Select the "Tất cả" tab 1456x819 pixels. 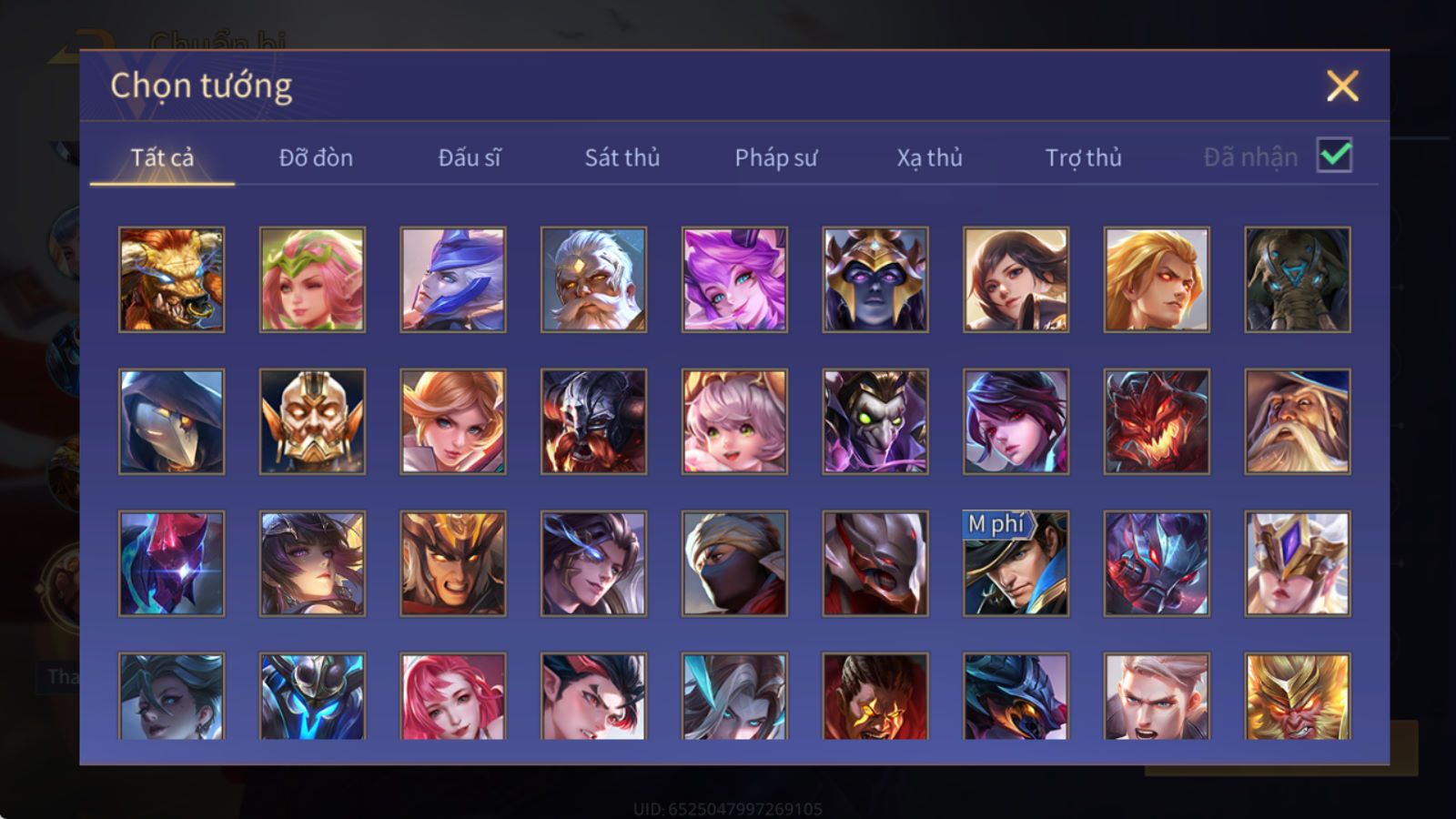coord(162,157)
